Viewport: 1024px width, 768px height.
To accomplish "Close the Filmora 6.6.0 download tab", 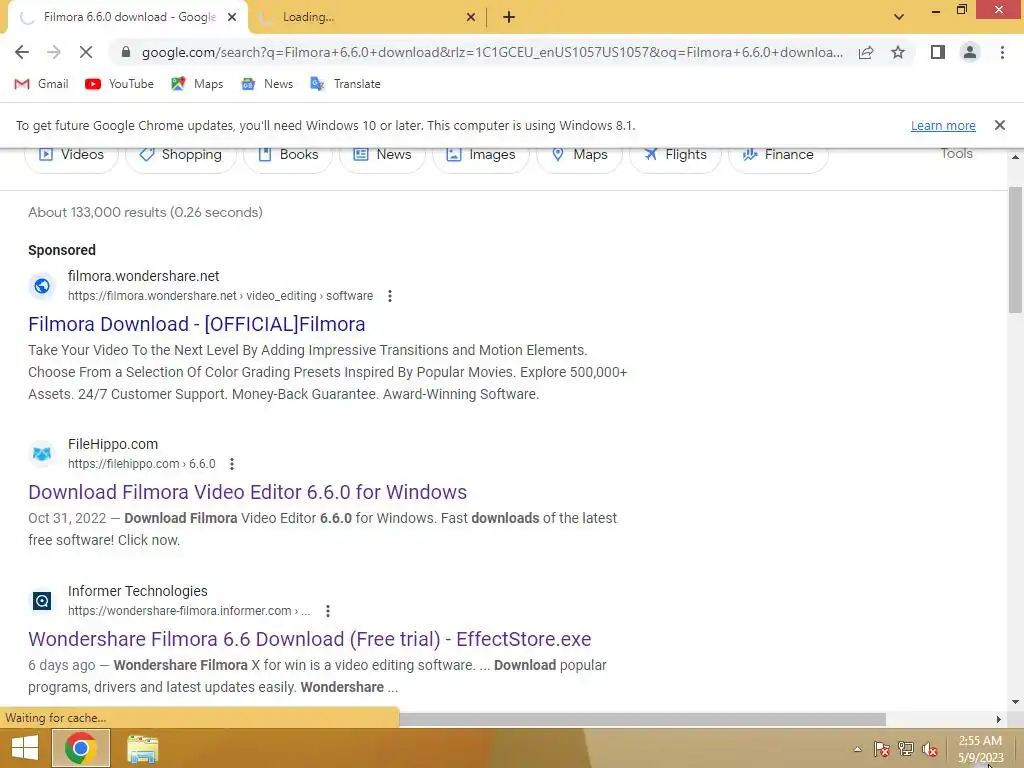I will [232, 17].
